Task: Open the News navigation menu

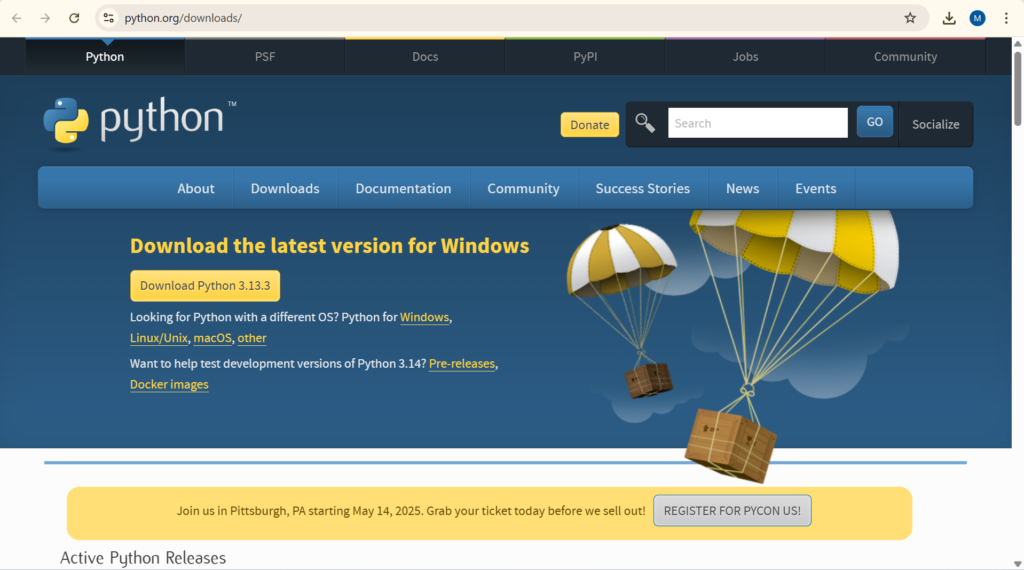Action: [x=743, y=188]
